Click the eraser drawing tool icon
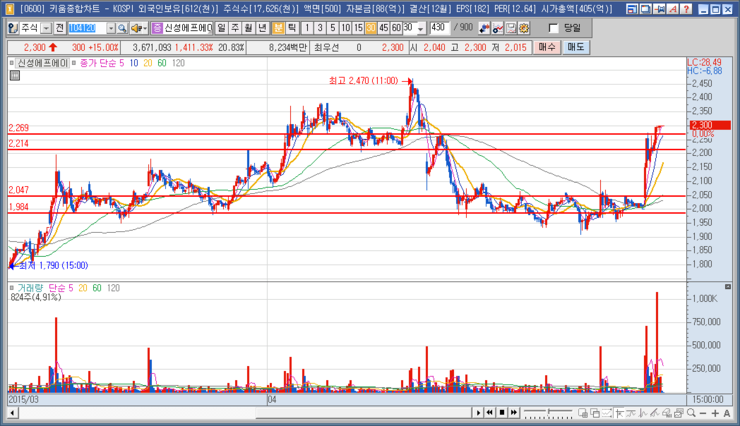The image size is (740, 426). pos(667,413)
